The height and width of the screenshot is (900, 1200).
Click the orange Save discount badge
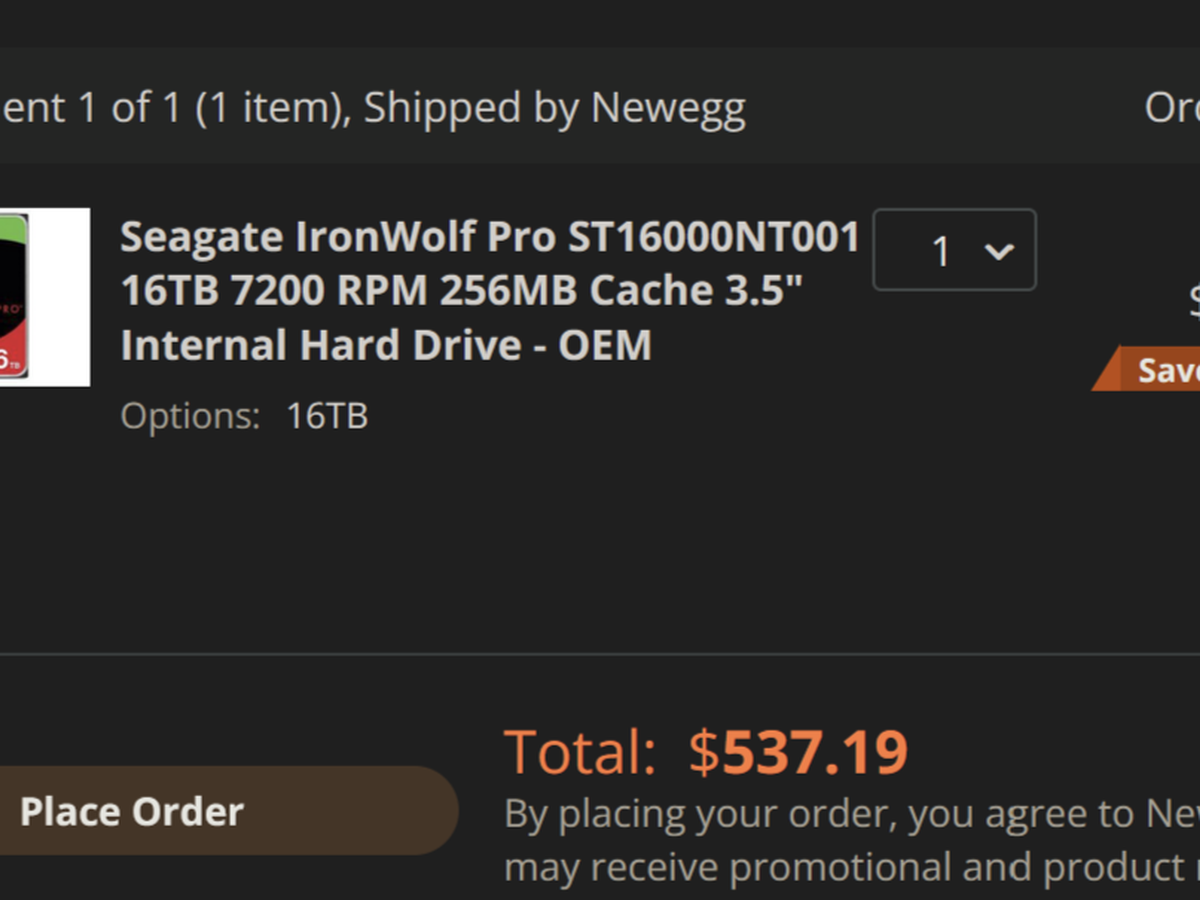(x=1150, y=369)
